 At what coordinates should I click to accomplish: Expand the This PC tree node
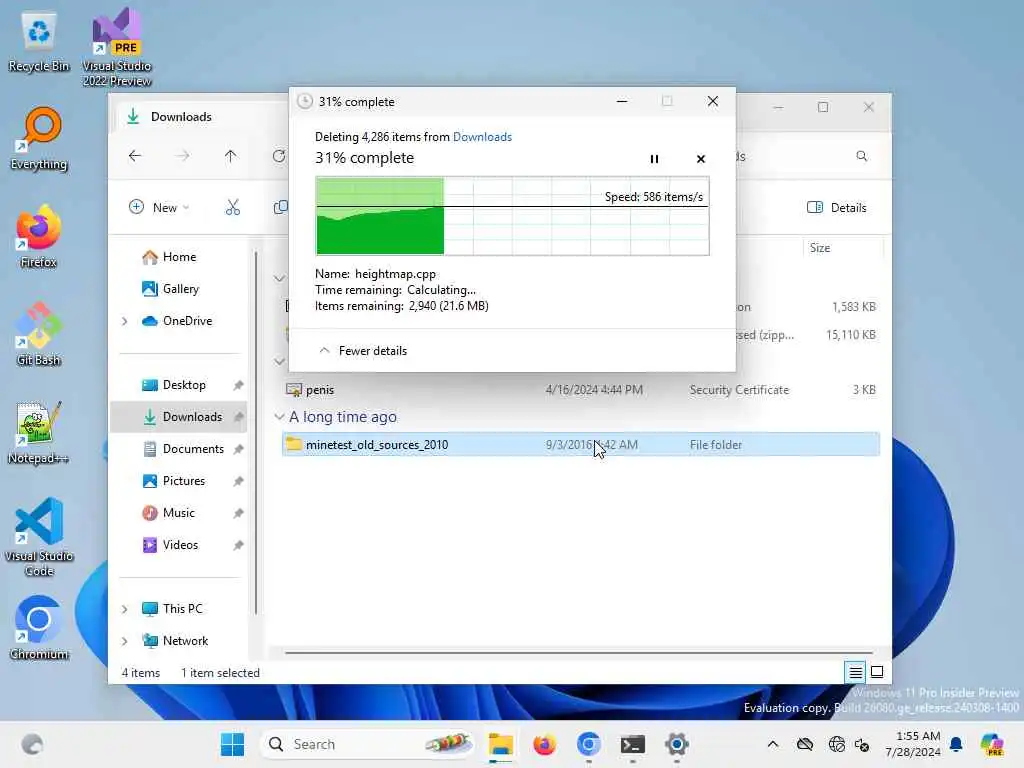[125, 609]
